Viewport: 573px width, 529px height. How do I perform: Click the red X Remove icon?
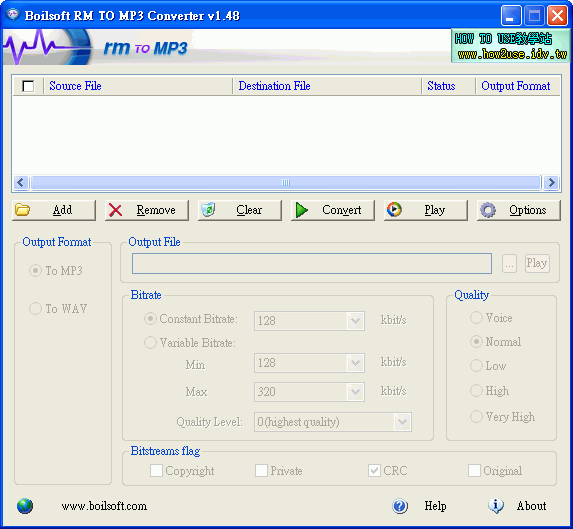coord(115,210)
